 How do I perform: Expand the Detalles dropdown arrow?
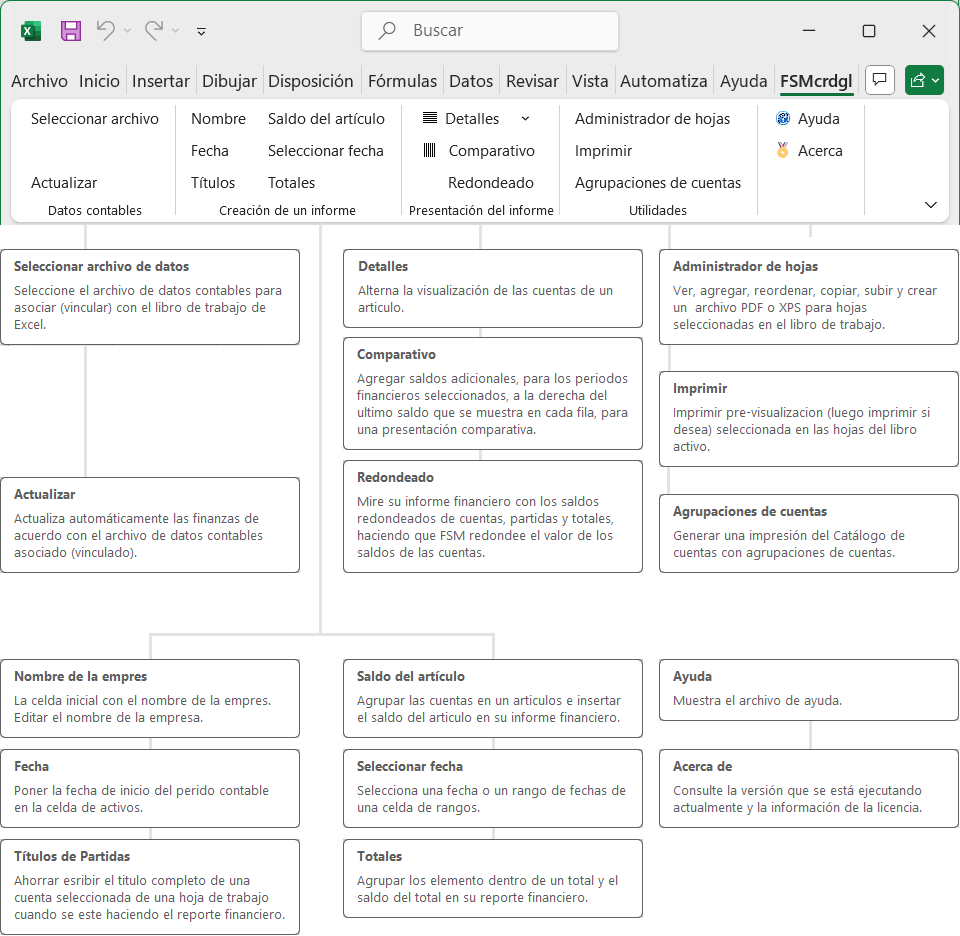pos(525,119)
